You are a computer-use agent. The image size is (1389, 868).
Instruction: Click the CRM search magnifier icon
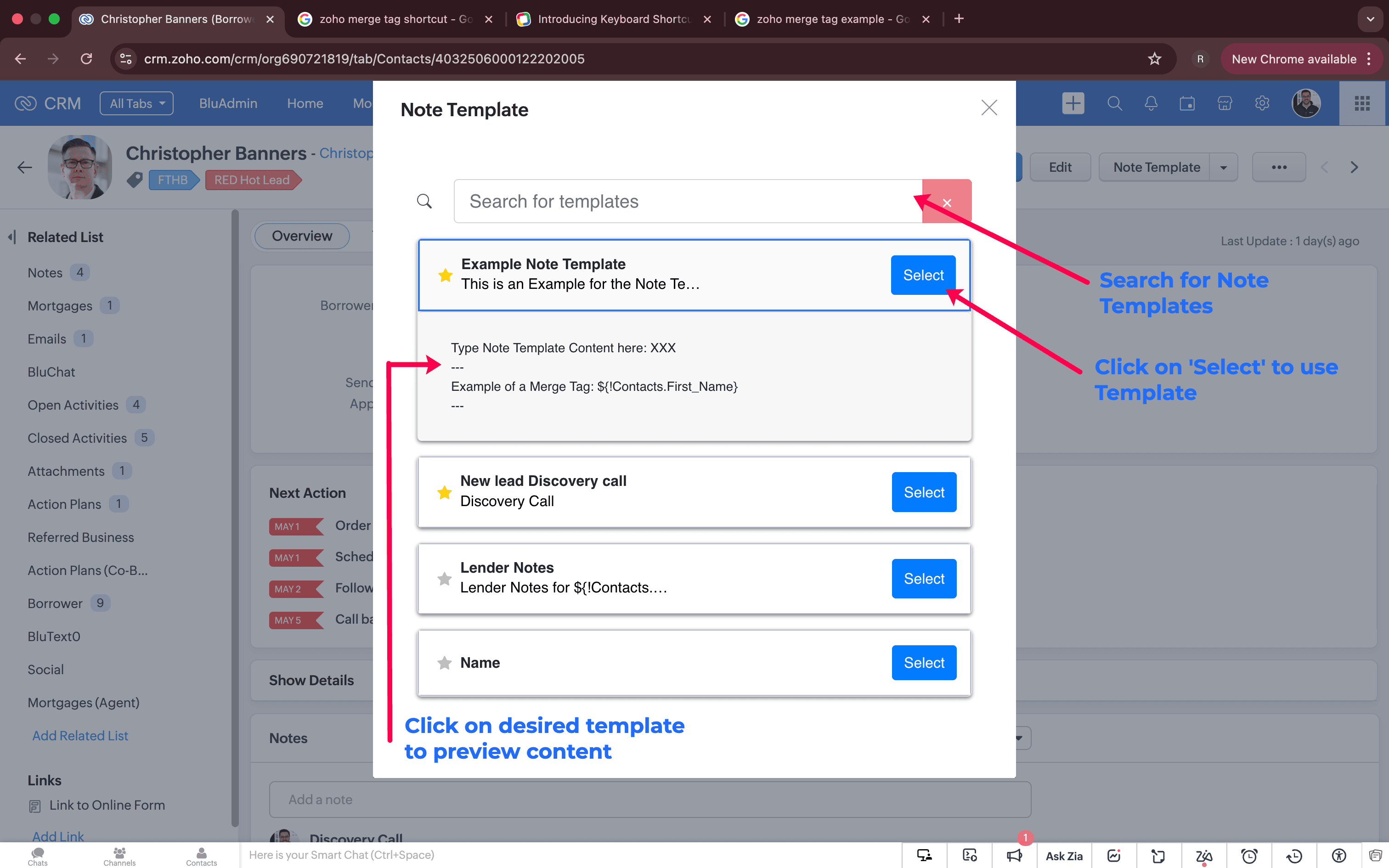tap(1114, 103)
